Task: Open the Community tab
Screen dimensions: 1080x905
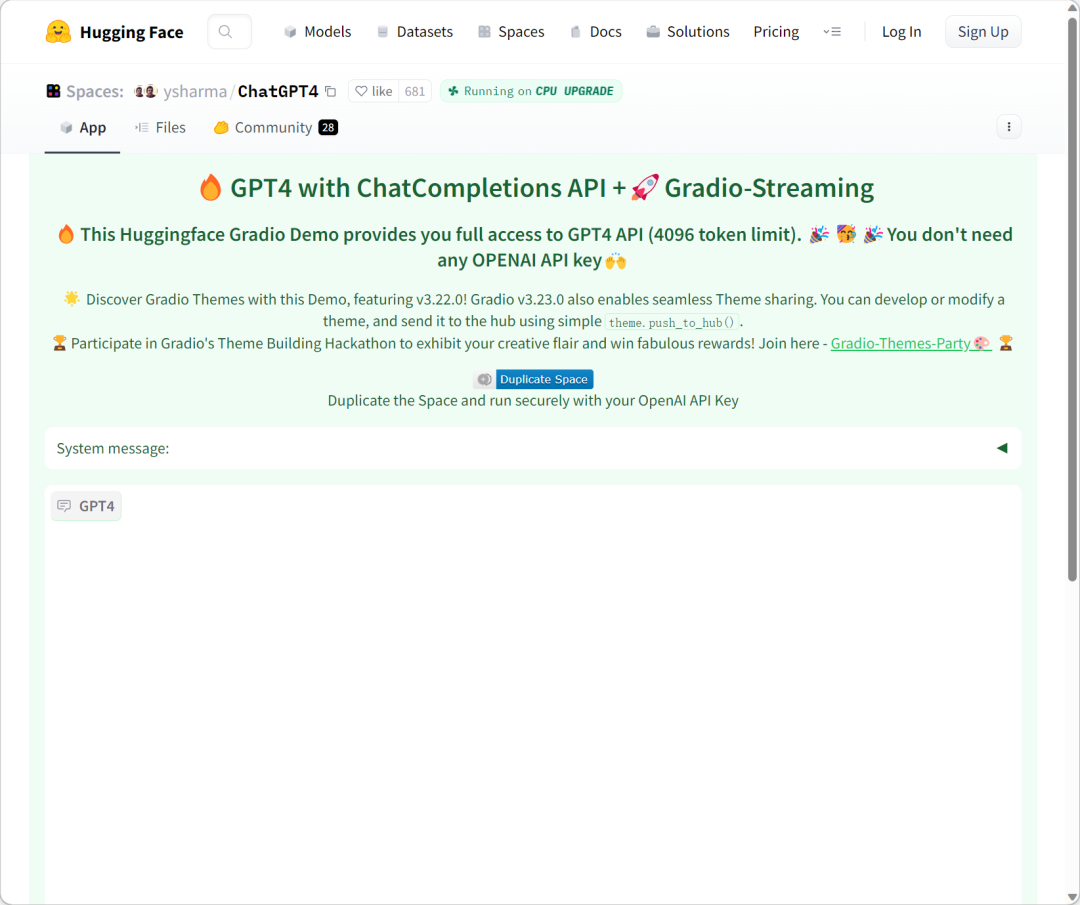Action: 274,127
